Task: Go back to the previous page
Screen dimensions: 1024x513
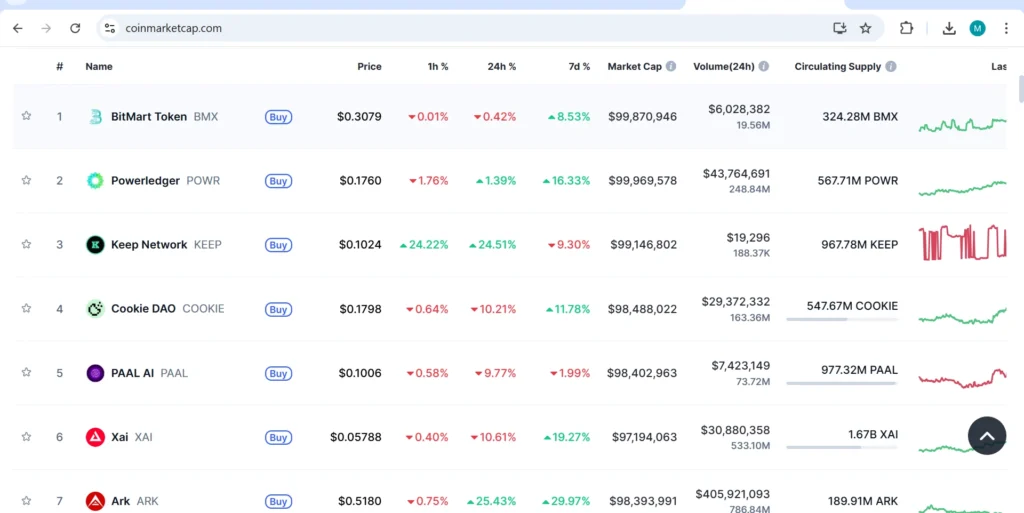Action: 18,28
